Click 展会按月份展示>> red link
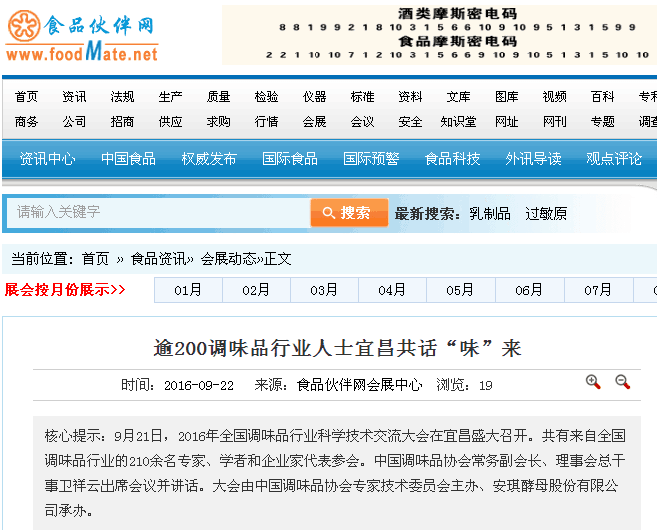Viewport: 657px width, 530px height. click(65, 290)
